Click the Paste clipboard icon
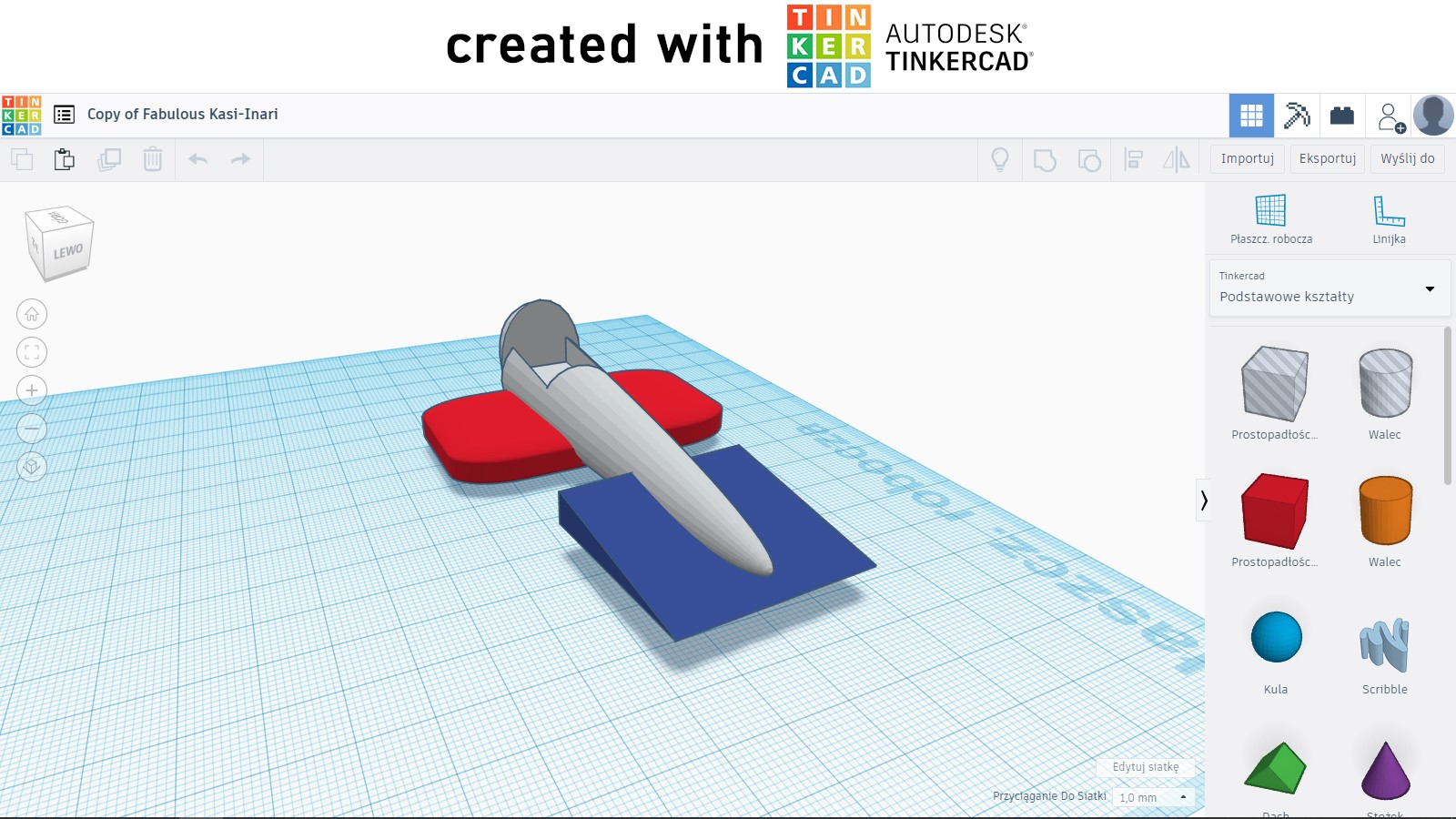This screenshot has height=819, width=1456. (x=65, y=159)
